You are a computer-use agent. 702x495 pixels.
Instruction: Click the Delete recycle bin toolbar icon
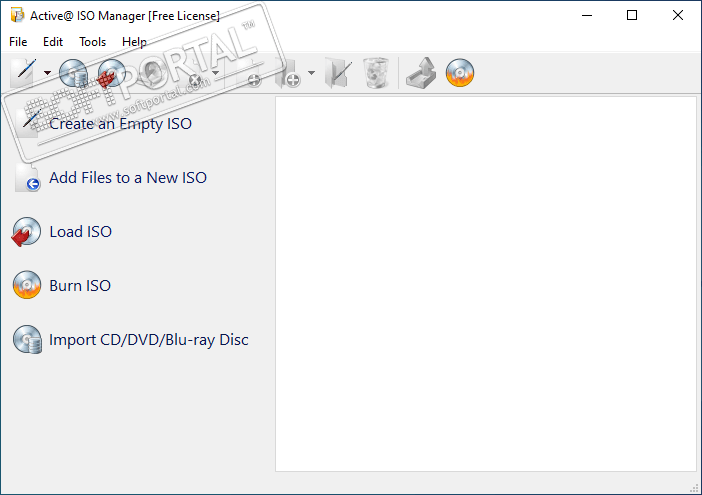[x=376, y=73]
